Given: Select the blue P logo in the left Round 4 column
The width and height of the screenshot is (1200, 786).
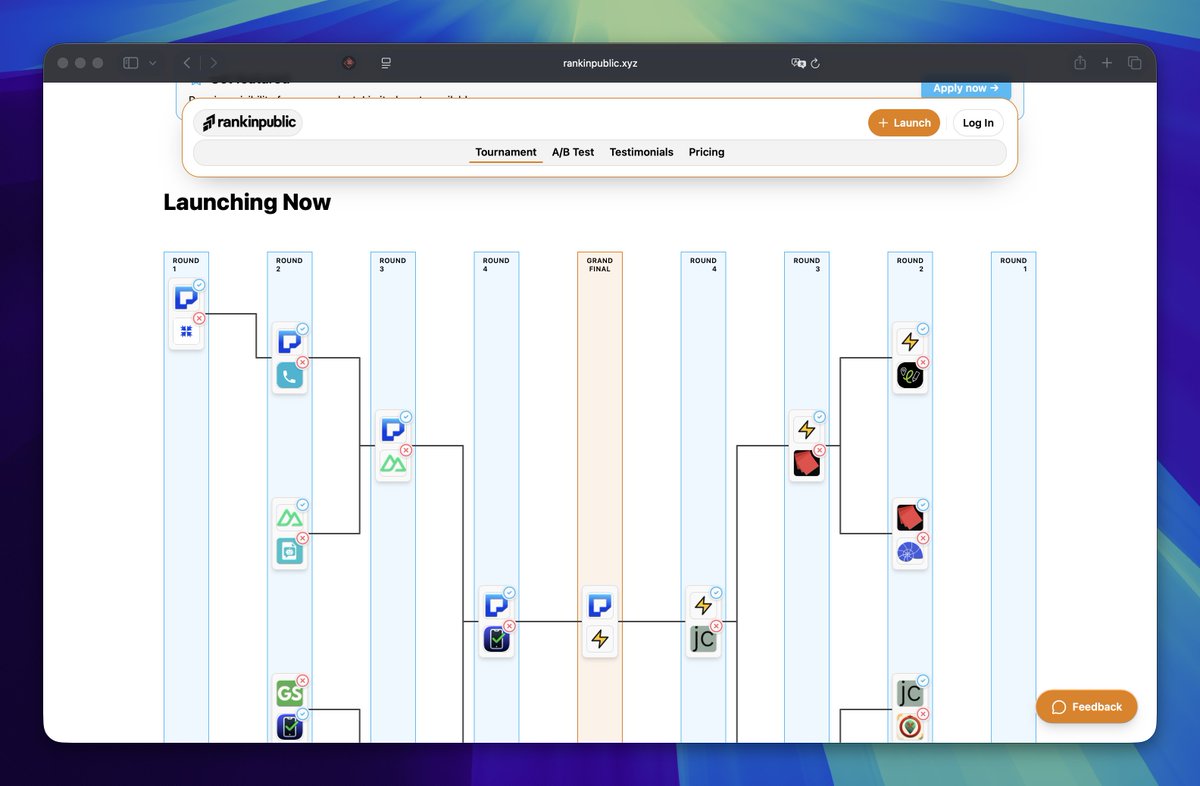Looking at the screenshot, I should point(497,606).
